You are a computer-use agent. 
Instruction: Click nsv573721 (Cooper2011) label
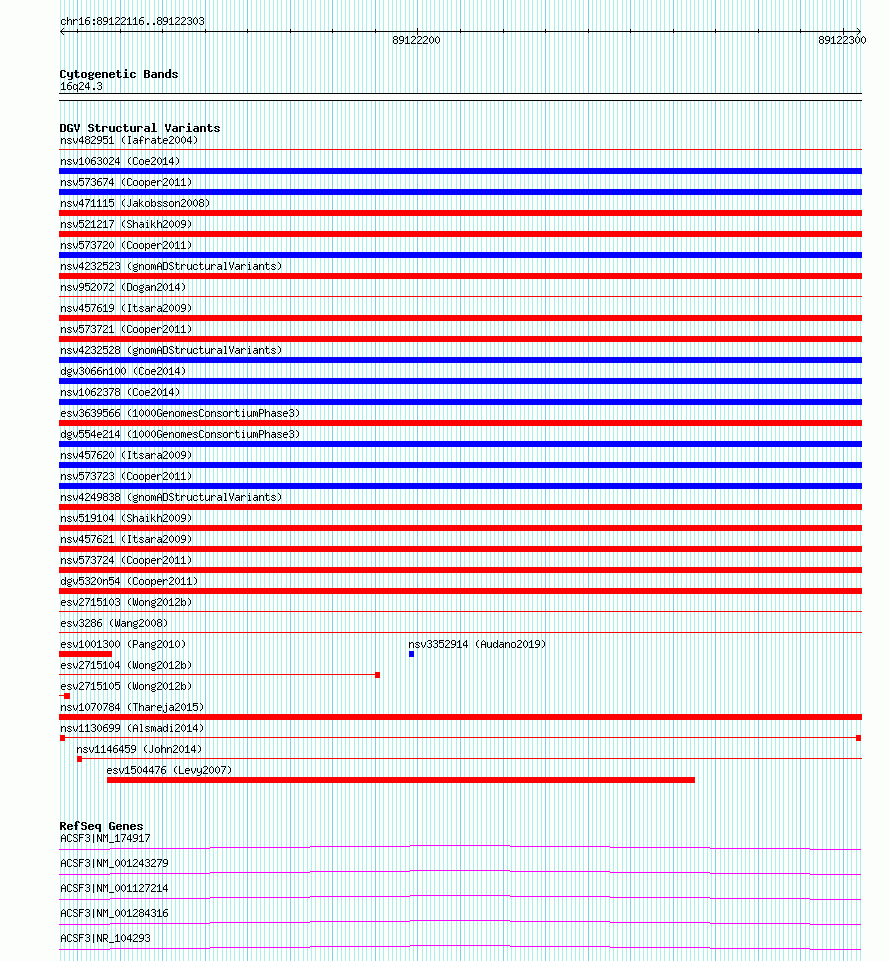[126, 329]
